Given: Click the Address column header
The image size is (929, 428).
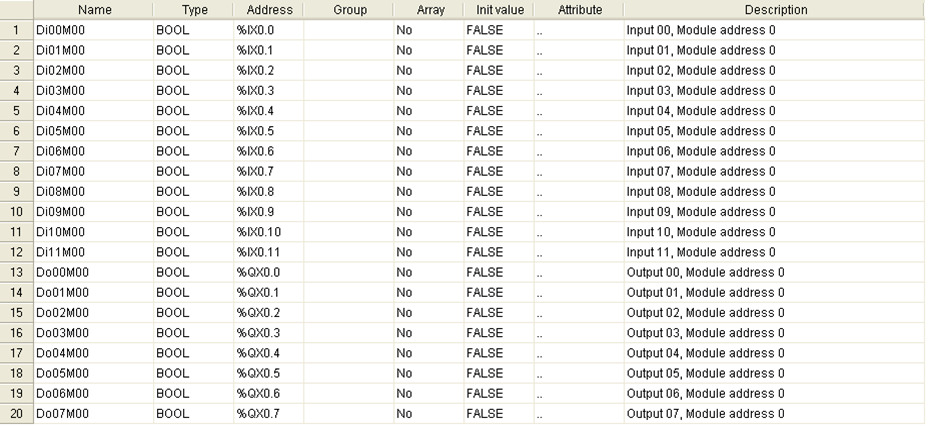Looking at the screenshot, I should tap(269, 9).
